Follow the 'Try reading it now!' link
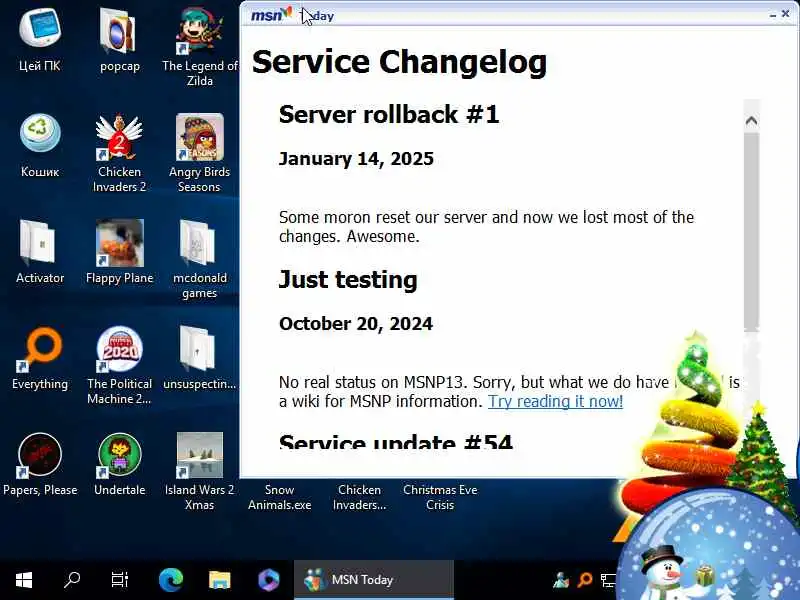Viewport: 800px width, 600px height. (x=556, y=402)
